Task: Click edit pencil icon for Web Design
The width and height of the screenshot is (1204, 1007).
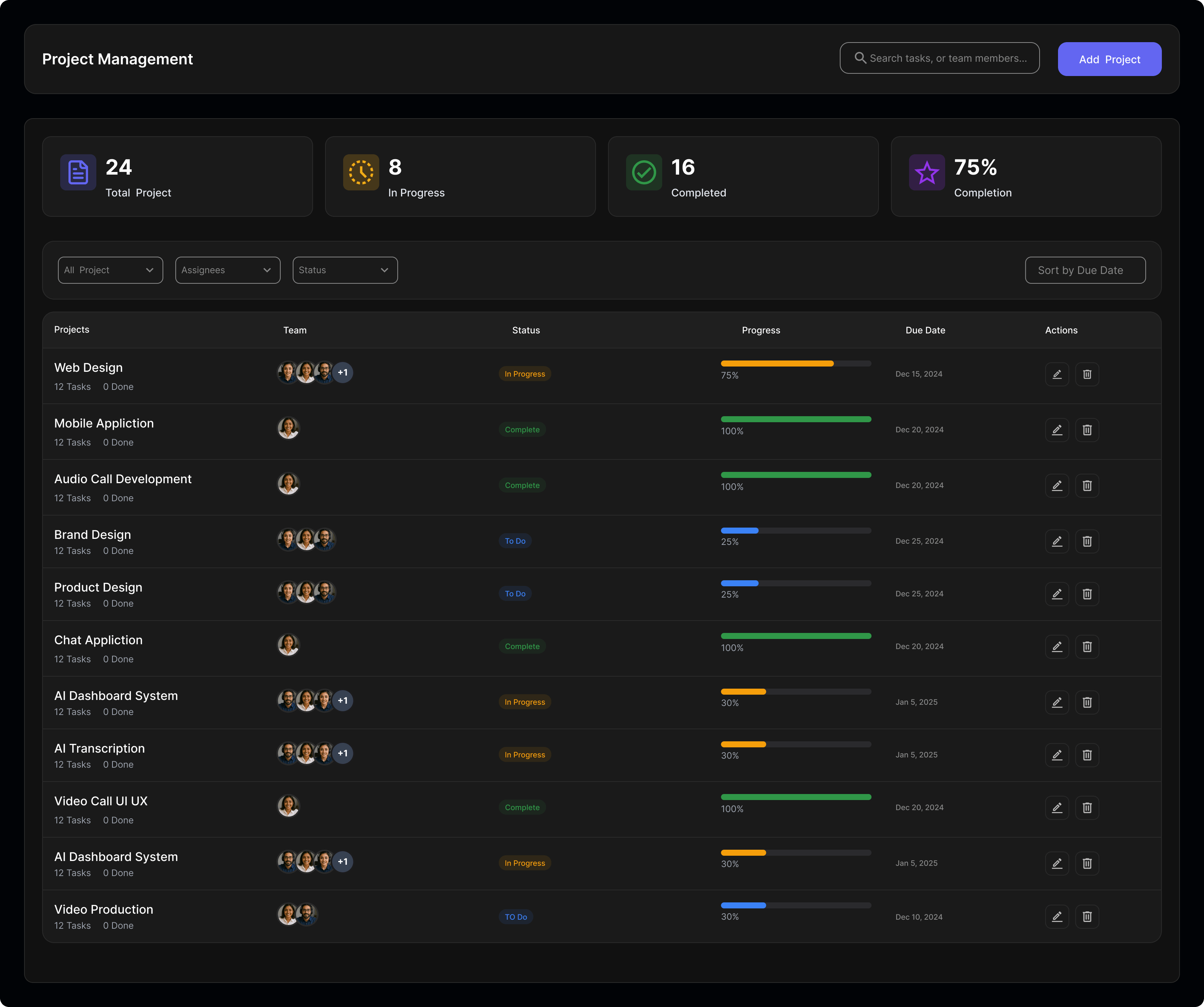Action: [1057, 374]
